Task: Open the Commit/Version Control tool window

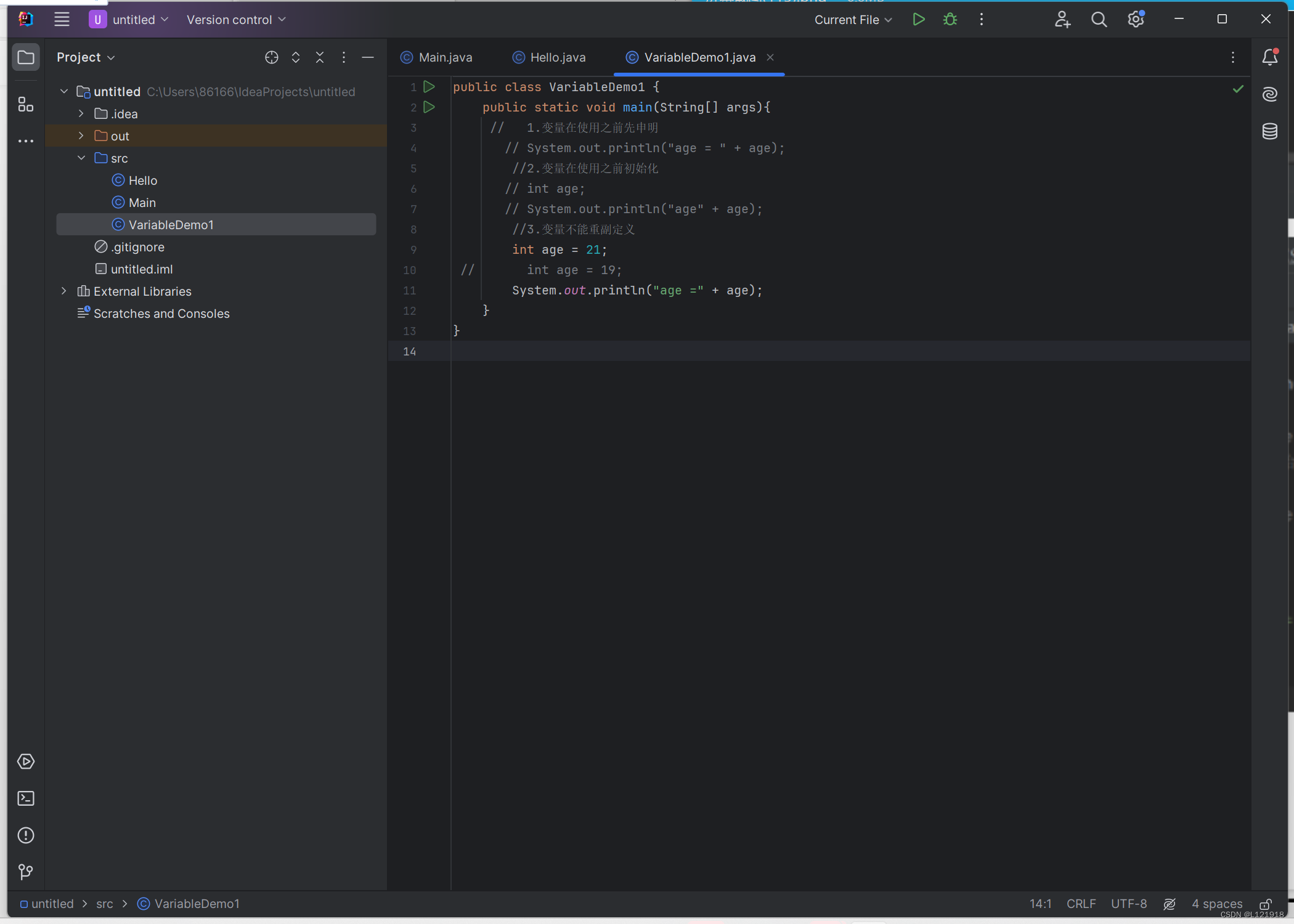Action: pyautogui.click(x=25, y=872)
